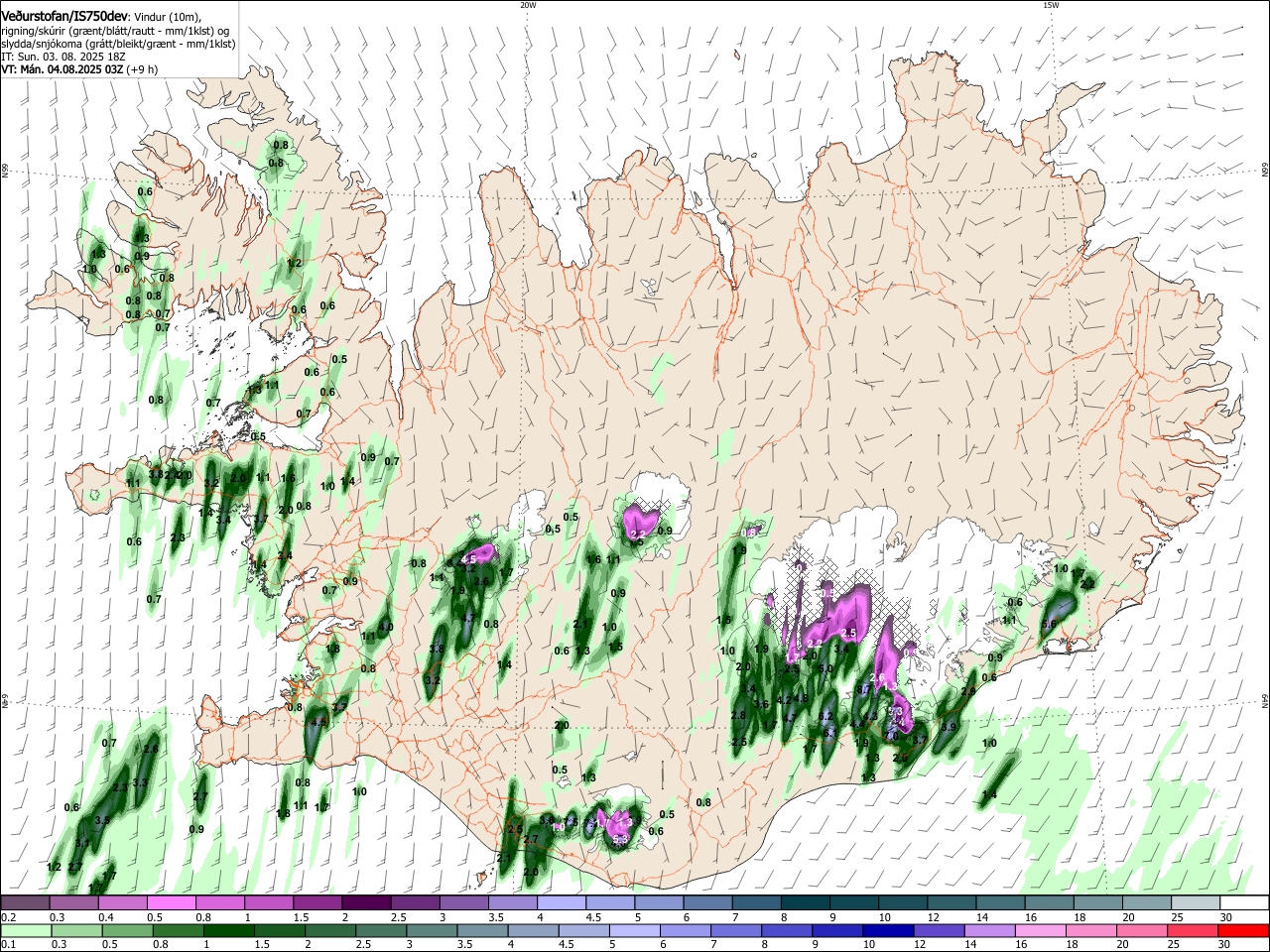Pick the bright red 30 rain swatch
Image resolution: width=1270 pixels, height=952 pixels.
tap(1244, 931)
